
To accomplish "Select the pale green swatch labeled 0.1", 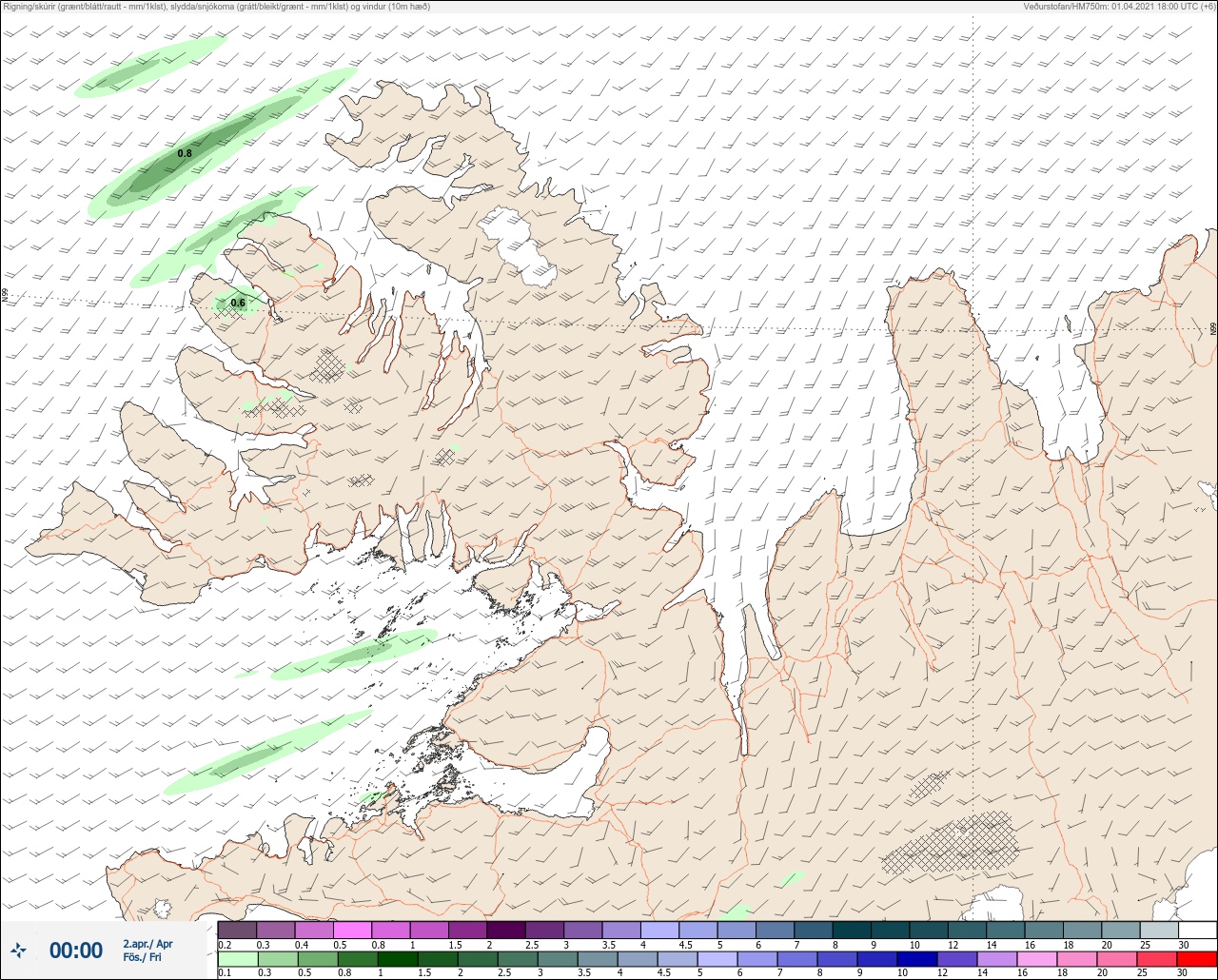I will click(x=237, y=959).
